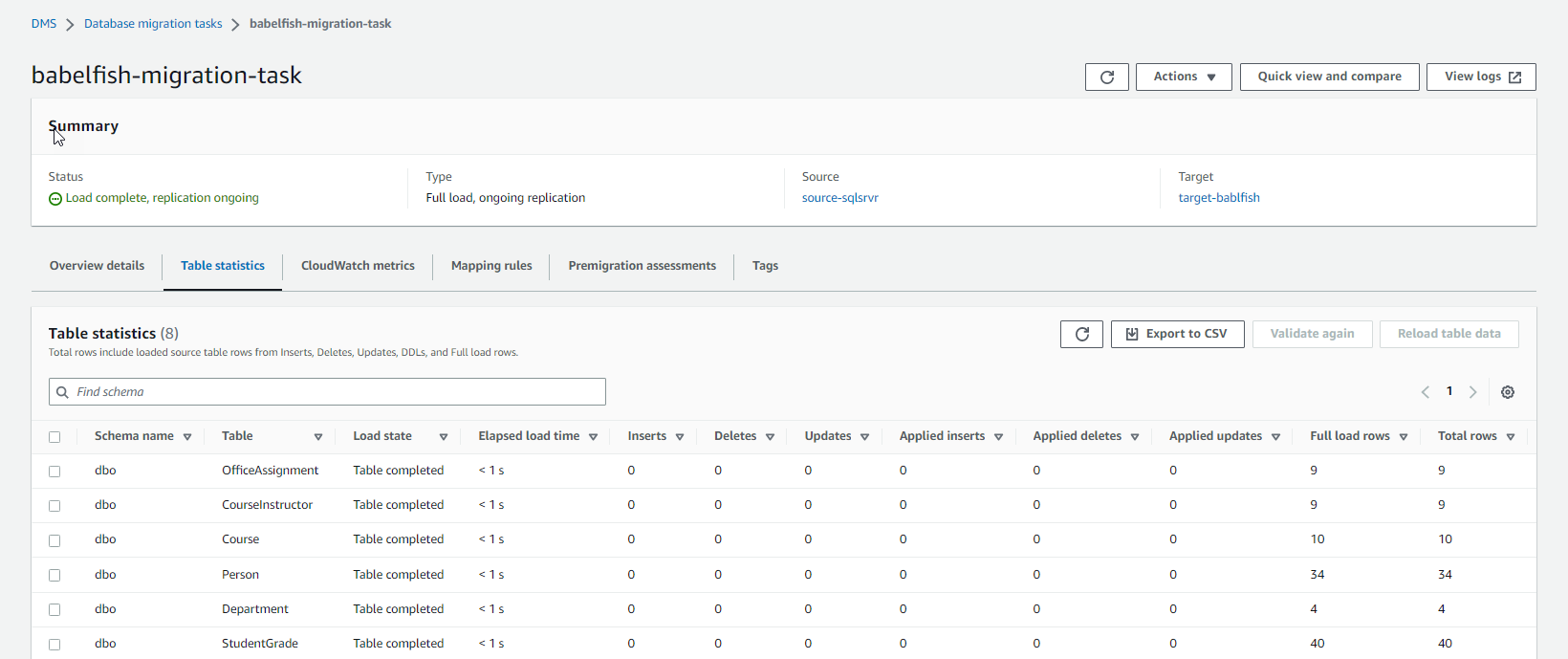The width and height of the screenshot is (1568, 659).
Task: Sort by Schema name column arrow
Action: coord(187,437)
